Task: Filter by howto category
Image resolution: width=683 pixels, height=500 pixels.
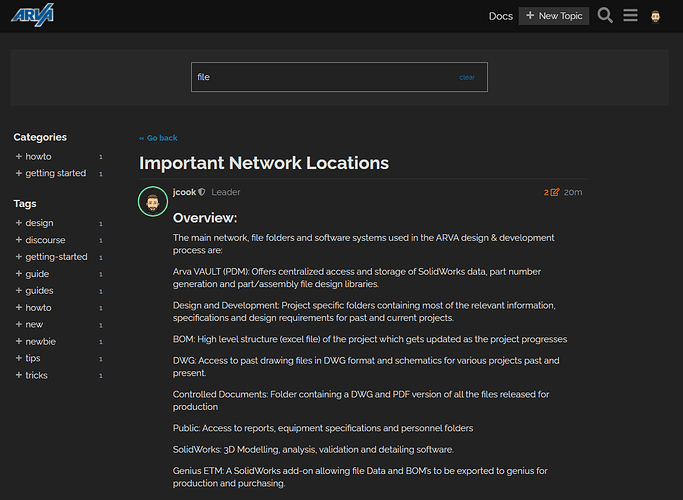Action: click(x=59, y=156)
